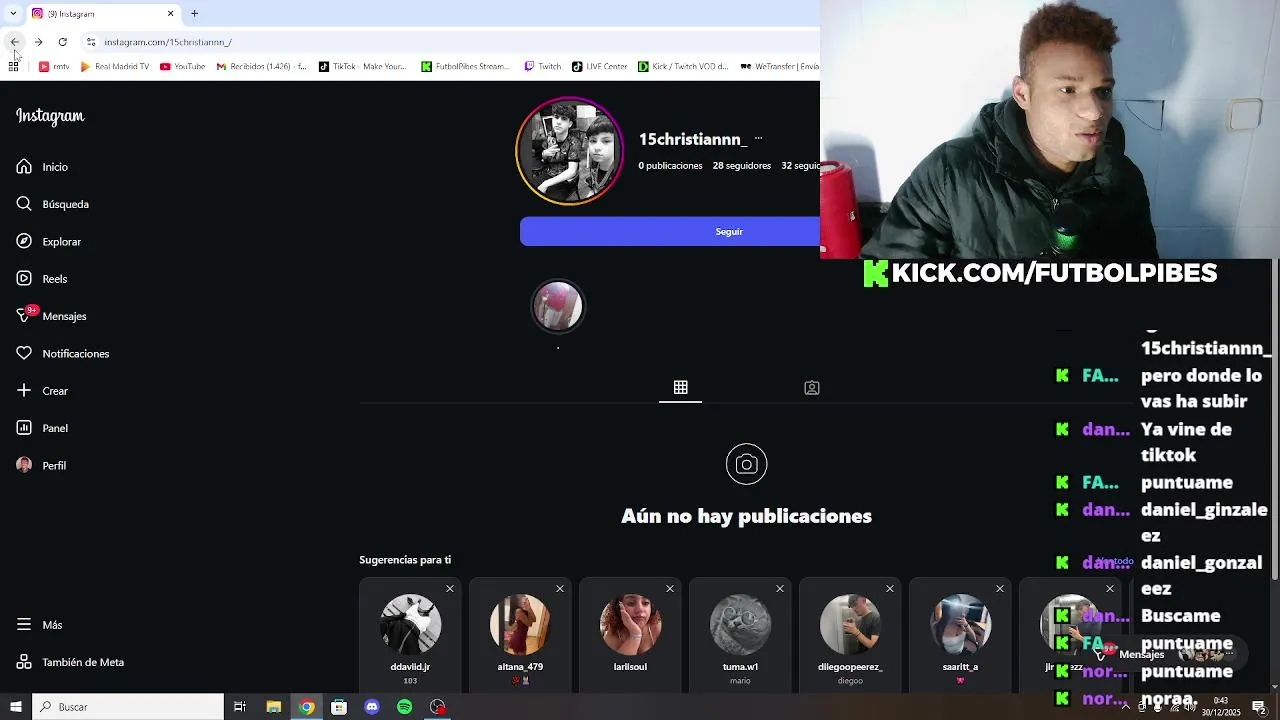Screen dimensions: 1280x720
Task: Open File Explorer from the taskbar
Action: point(273,707)
